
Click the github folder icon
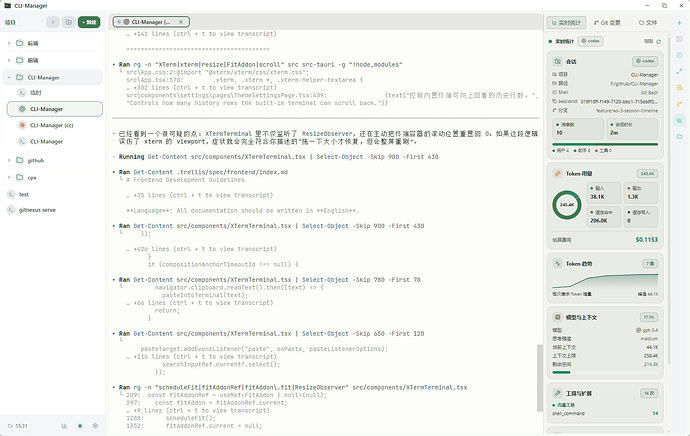[19, 160]
